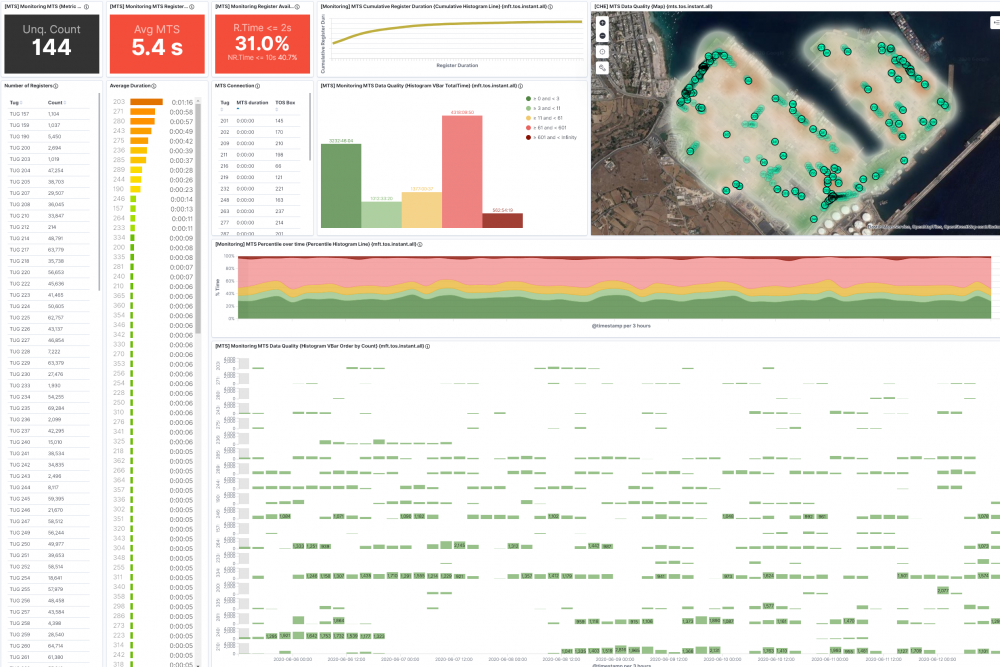This screenshot has height=667, width=1000.
Task: Zoom out on the MTS map
Action: pos(603,35)
